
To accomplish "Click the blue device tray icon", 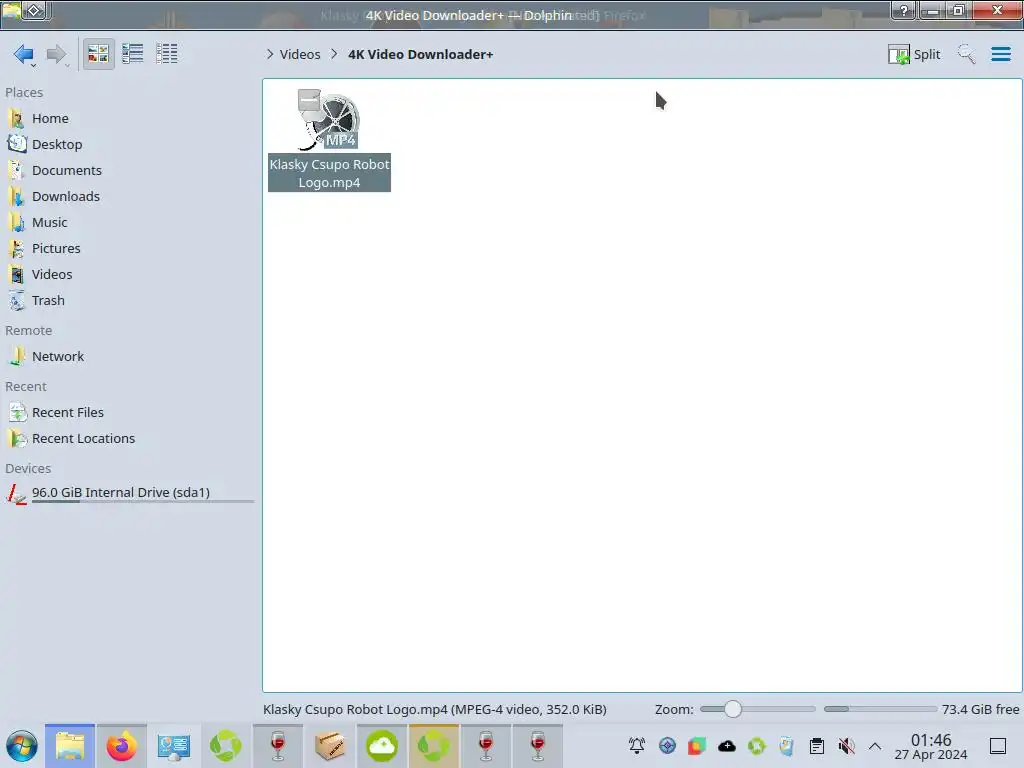I will (786, 746).
